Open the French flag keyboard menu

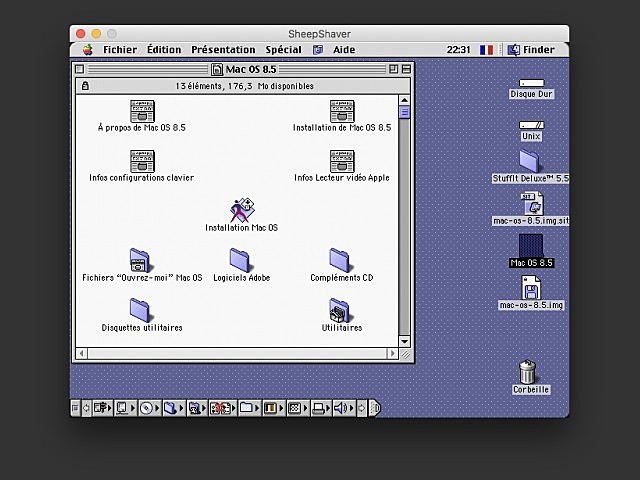pos(486,50)
